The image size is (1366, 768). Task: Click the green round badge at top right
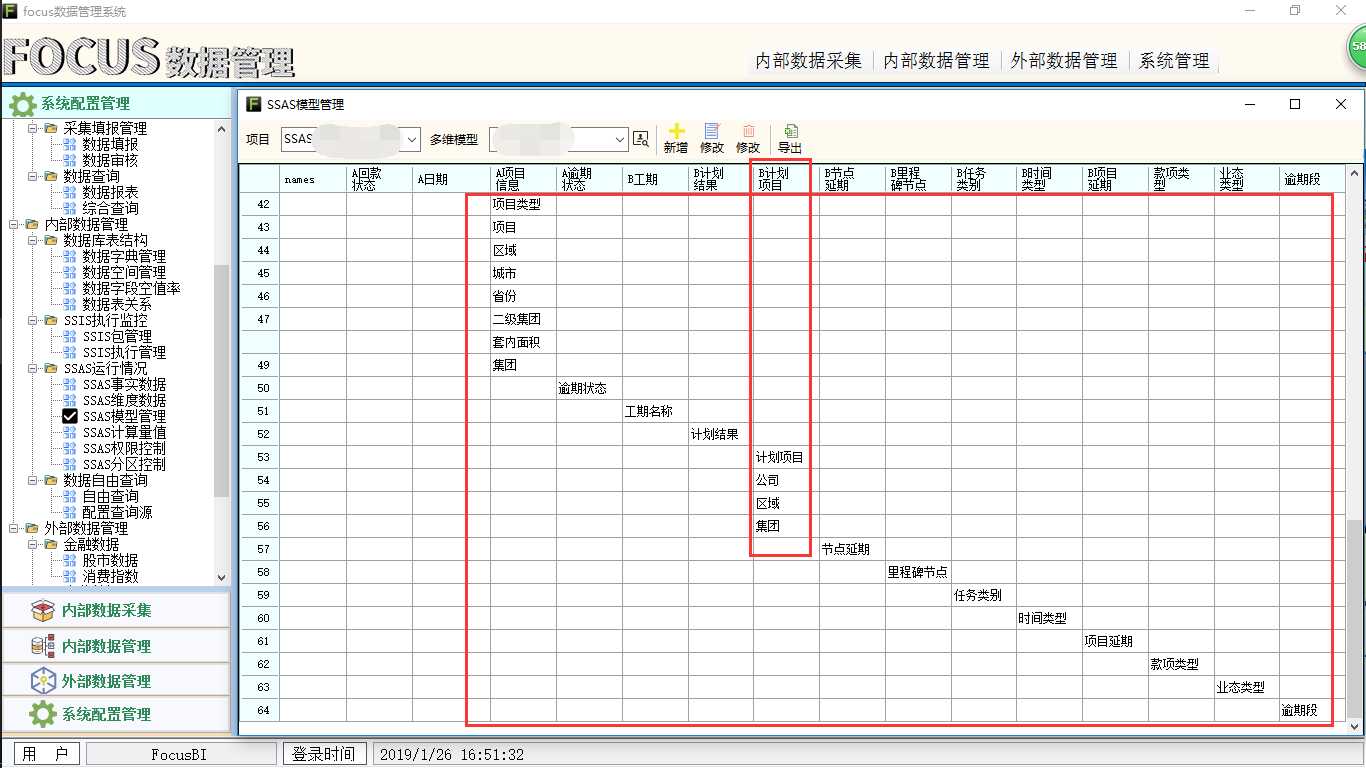(1357, 46)
